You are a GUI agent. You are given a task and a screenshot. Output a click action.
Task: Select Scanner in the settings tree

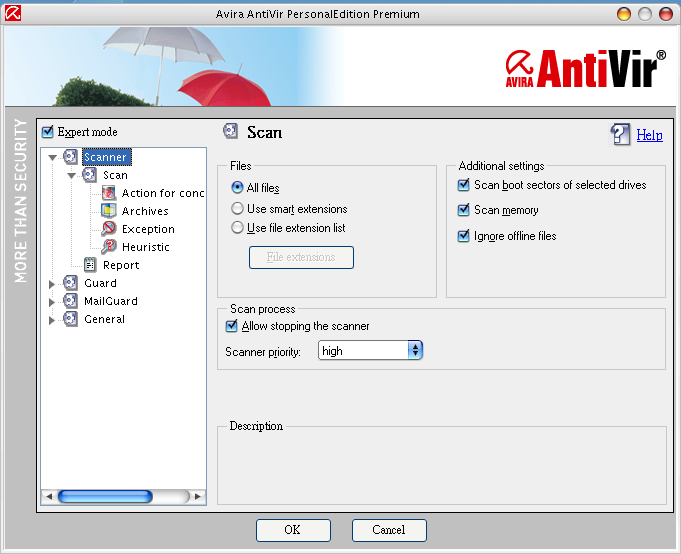point(105,157)
